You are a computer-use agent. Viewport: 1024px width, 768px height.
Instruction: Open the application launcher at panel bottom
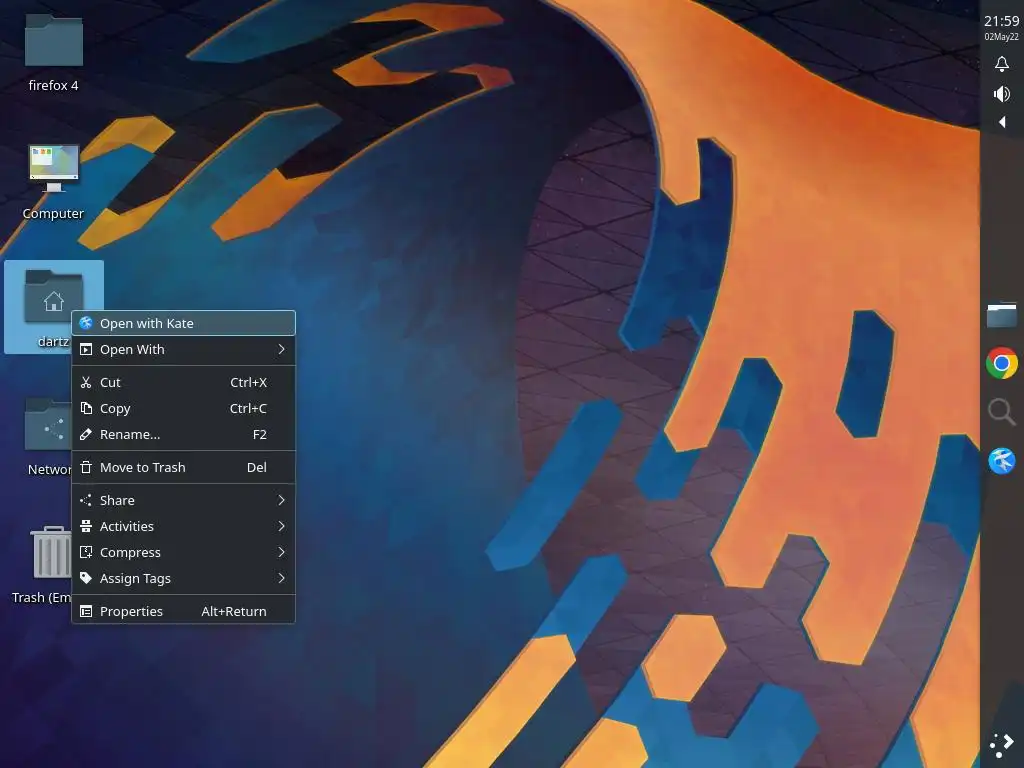click(1001, 744)
